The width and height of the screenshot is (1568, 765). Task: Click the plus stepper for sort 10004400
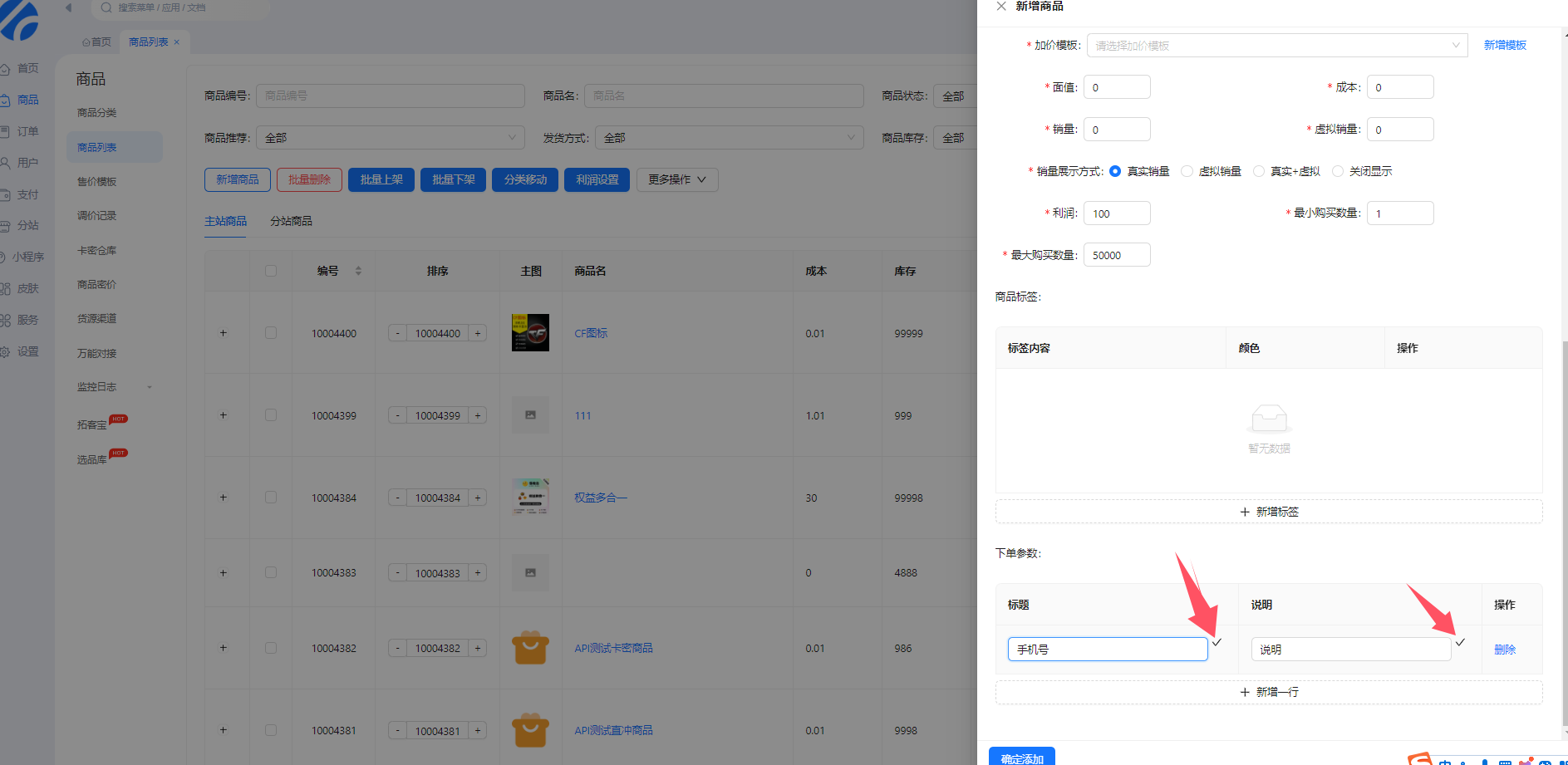478,333
